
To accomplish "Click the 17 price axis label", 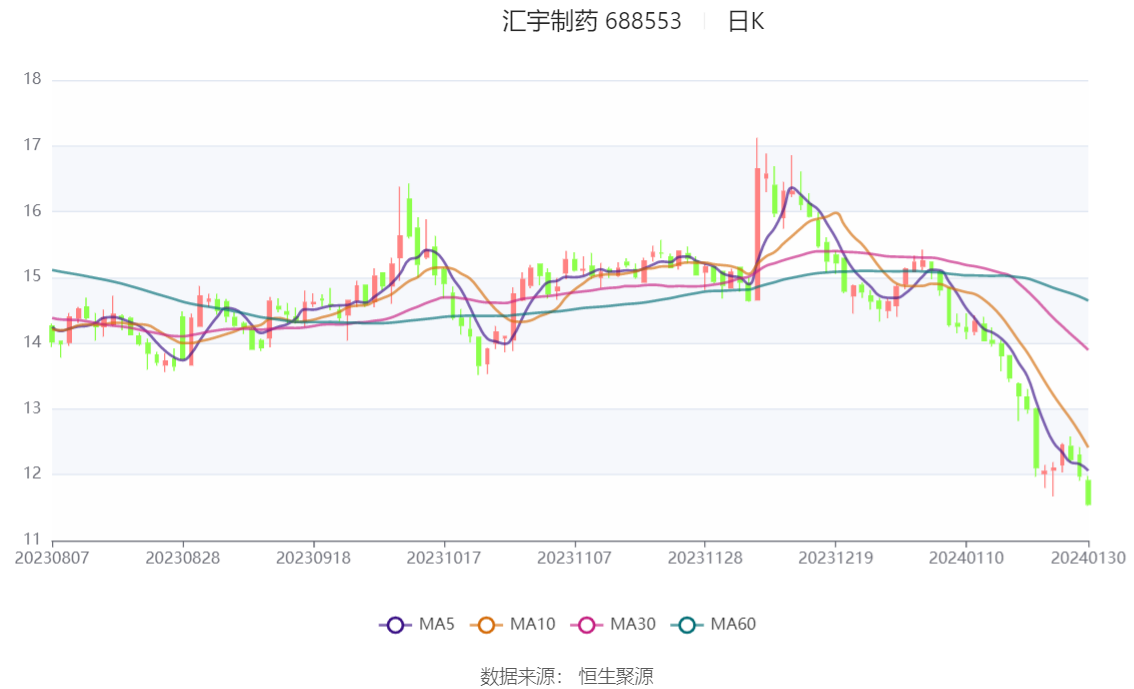I will [x=32, y=145].
